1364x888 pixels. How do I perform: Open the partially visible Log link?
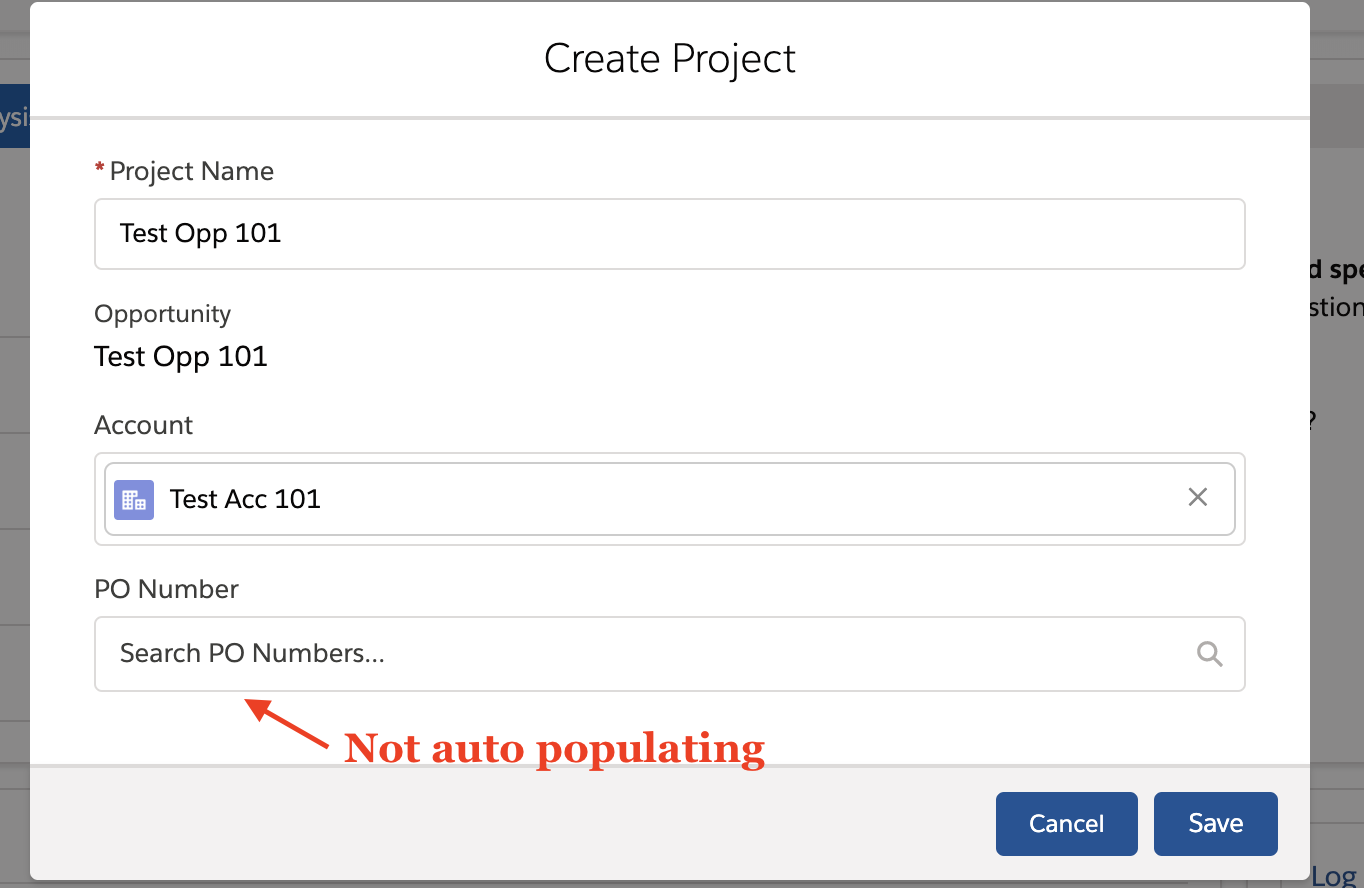click(1334, 876)
